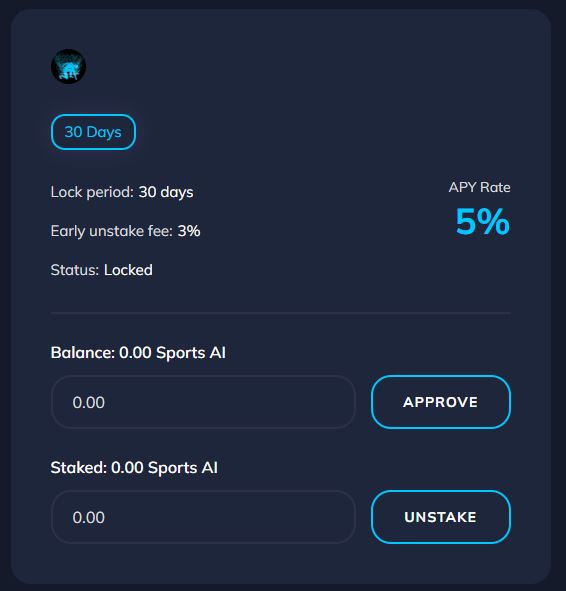Click the bold 30 days lock value

[x=166, y=192]
